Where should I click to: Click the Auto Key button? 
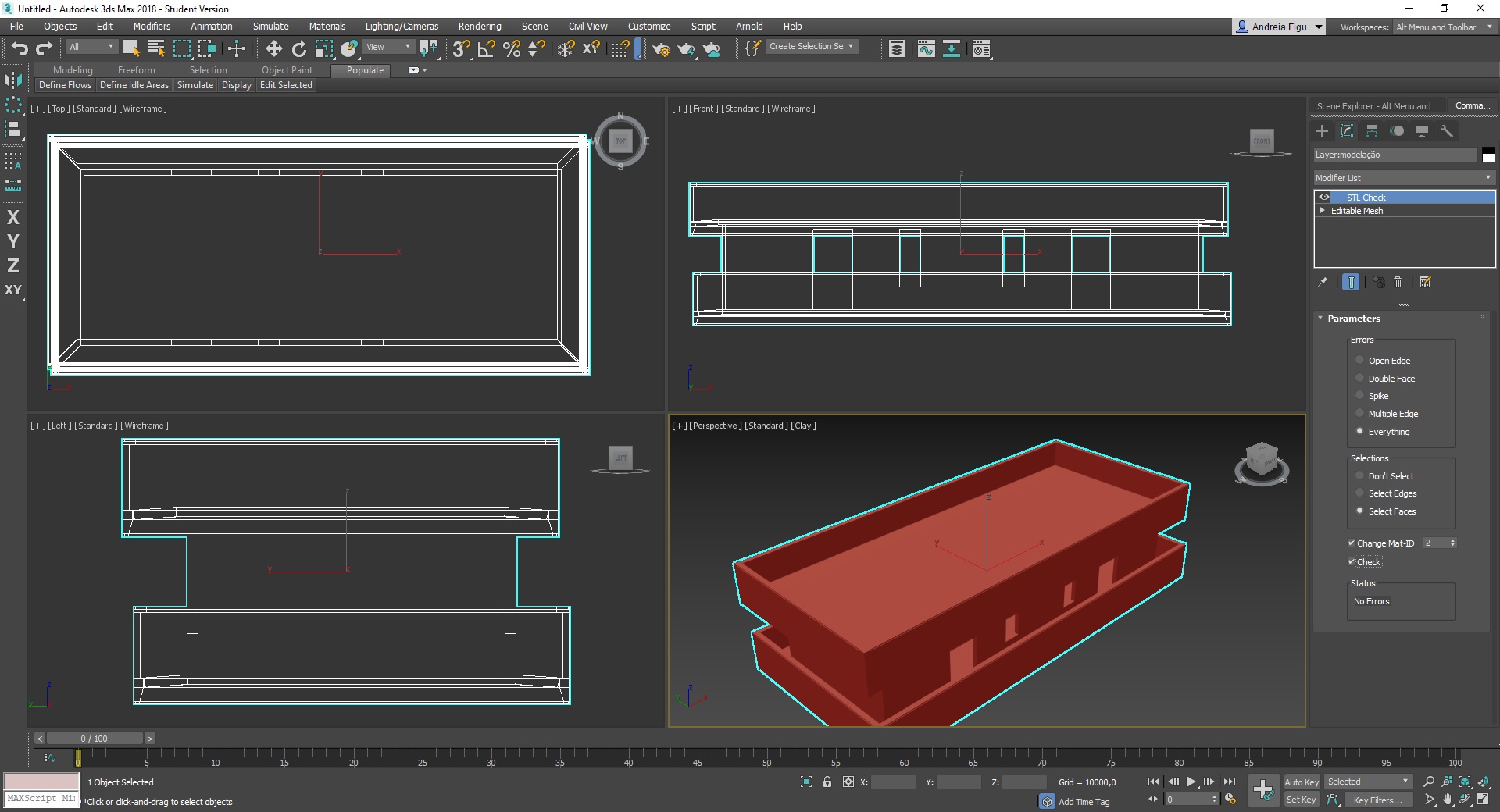1302,782
